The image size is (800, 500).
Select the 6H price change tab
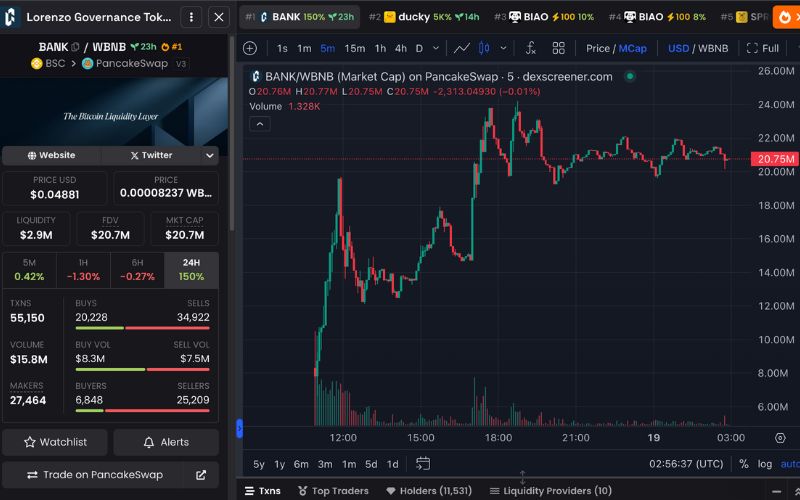click(137, 270)
